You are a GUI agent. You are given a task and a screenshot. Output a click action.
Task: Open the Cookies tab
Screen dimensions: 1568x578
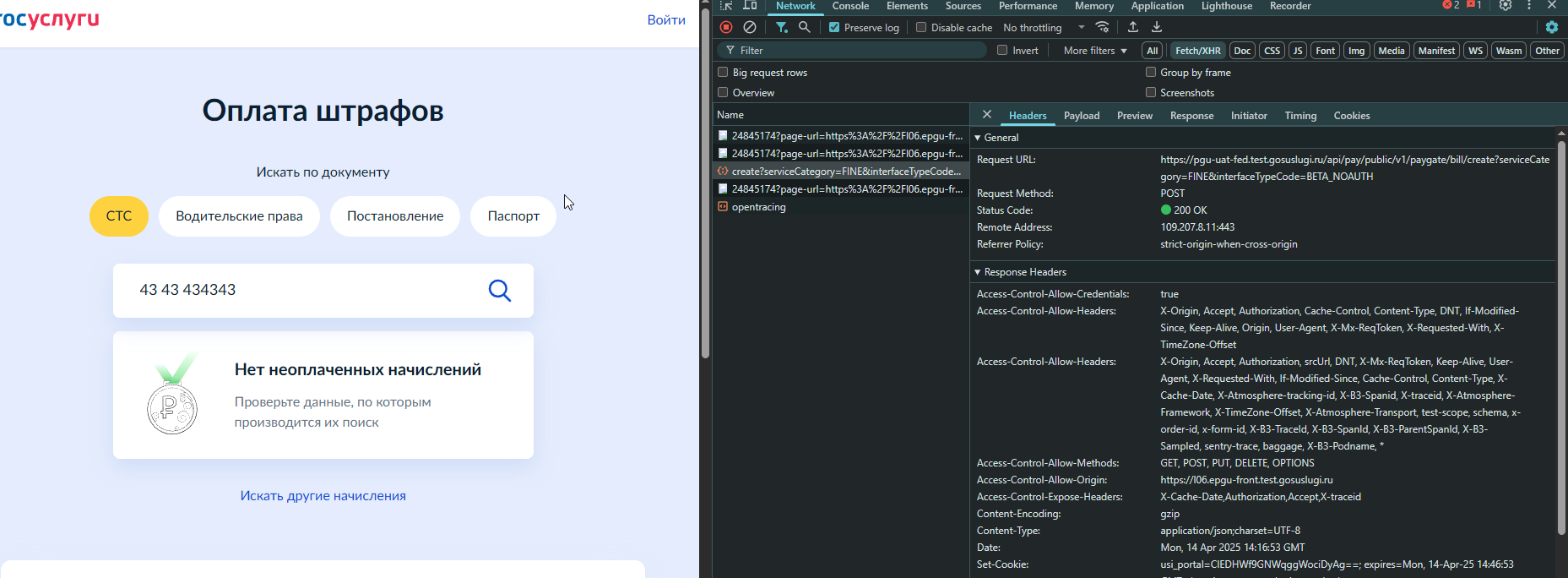pos(1351,116)
